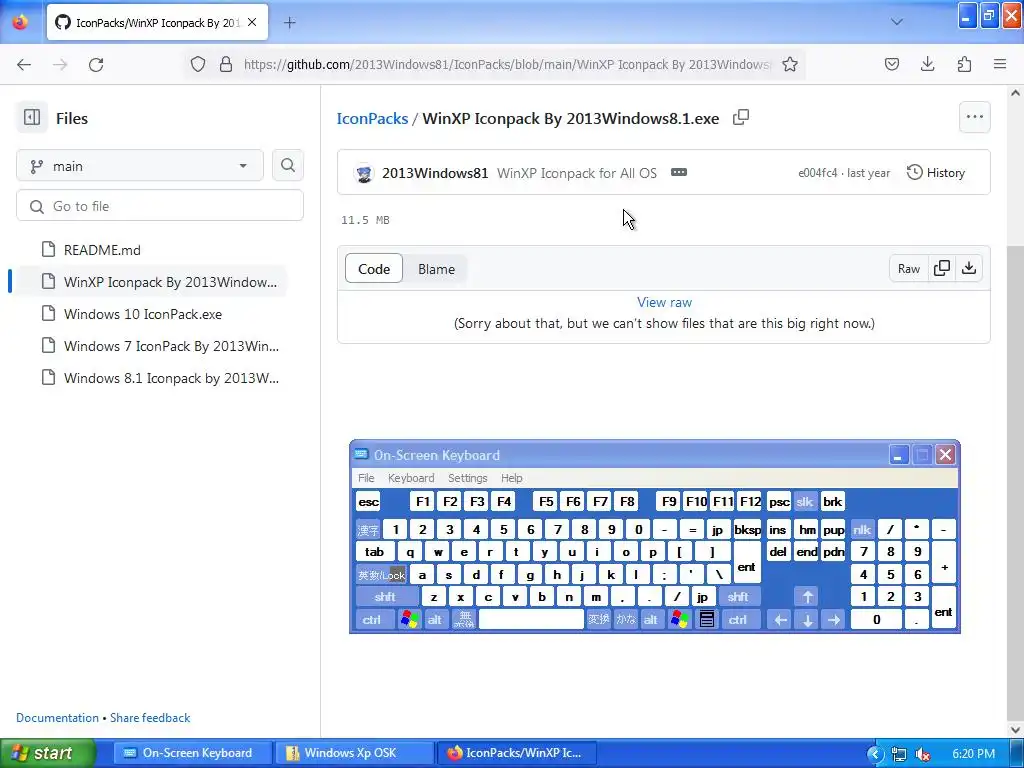Toggle the left shft key
The image size is (1024, 768).
coord(387,596)
